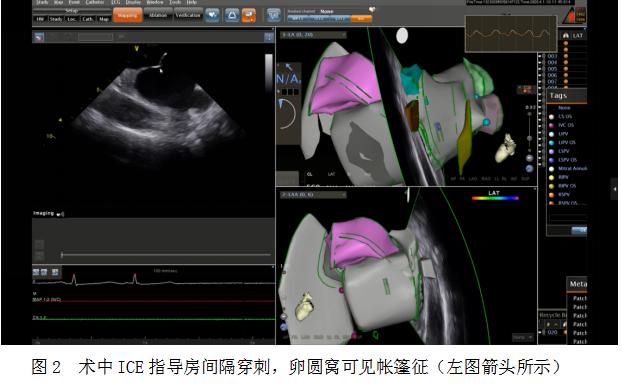Select the Mitral Annulus tag
622x385 pixels.
(572, 169)
